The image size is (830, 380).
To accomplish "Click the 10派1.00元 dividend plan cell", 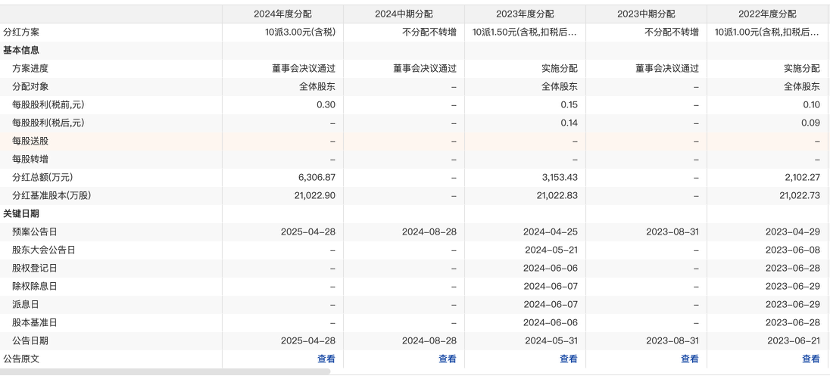I will (768, 32).
